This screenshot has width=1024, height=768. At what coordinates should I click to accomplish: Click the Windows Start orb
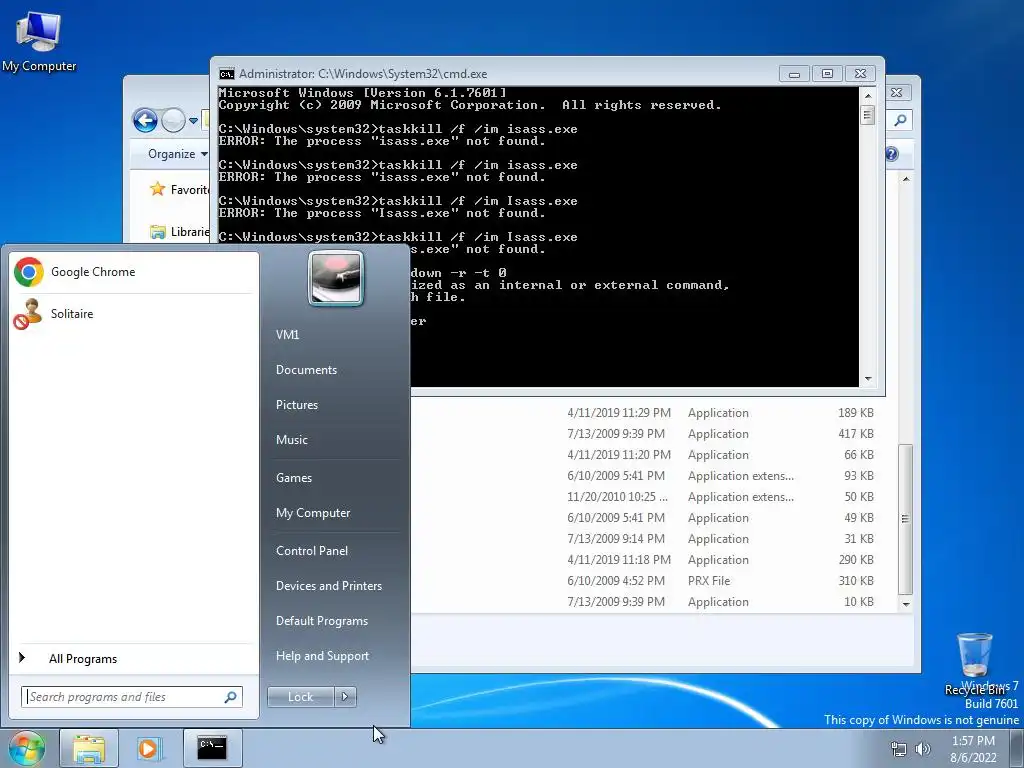click(26, 748)
